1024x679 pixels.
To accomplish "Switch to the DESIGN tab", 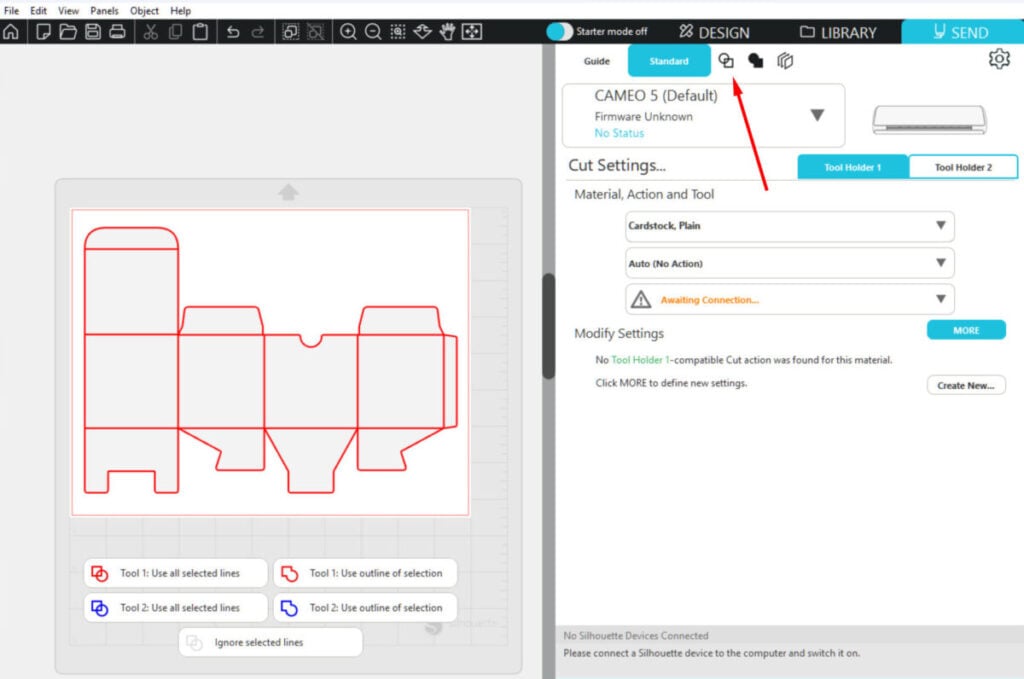I will (x=714, y=32).
